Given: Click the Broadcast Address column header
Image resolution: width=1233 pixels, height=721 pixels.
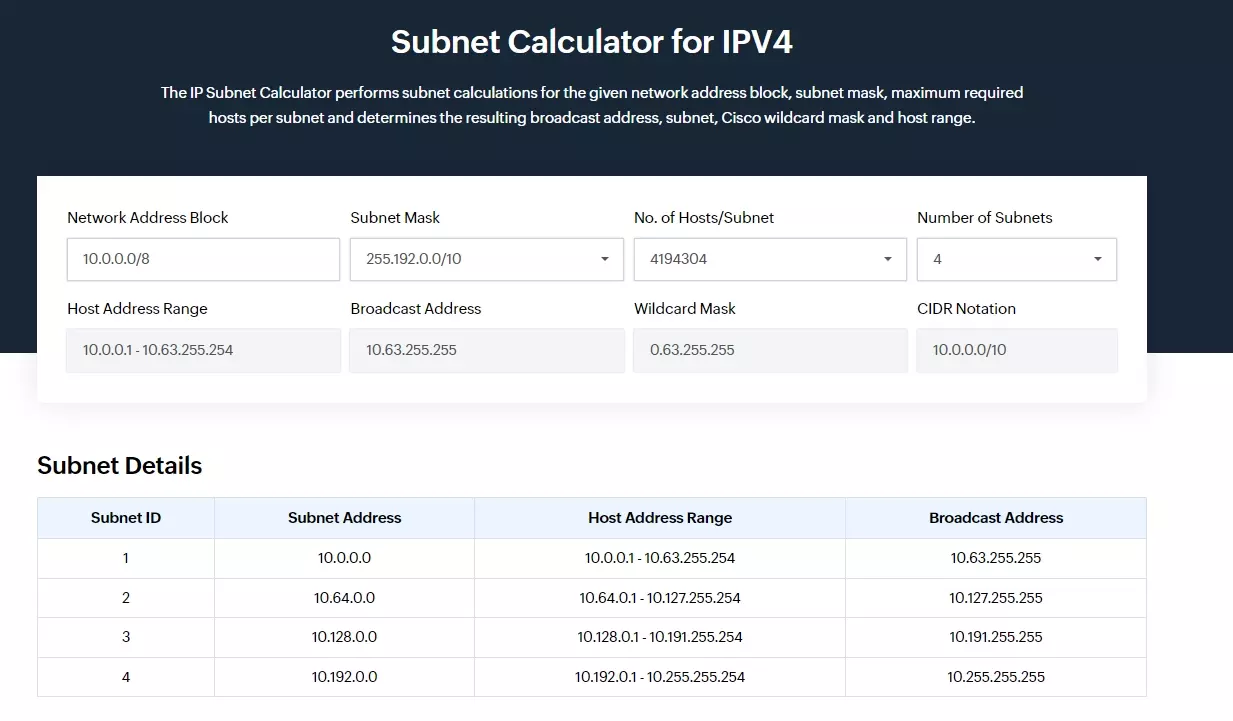Looking at the screenshot, I should (x=995, y=517).
